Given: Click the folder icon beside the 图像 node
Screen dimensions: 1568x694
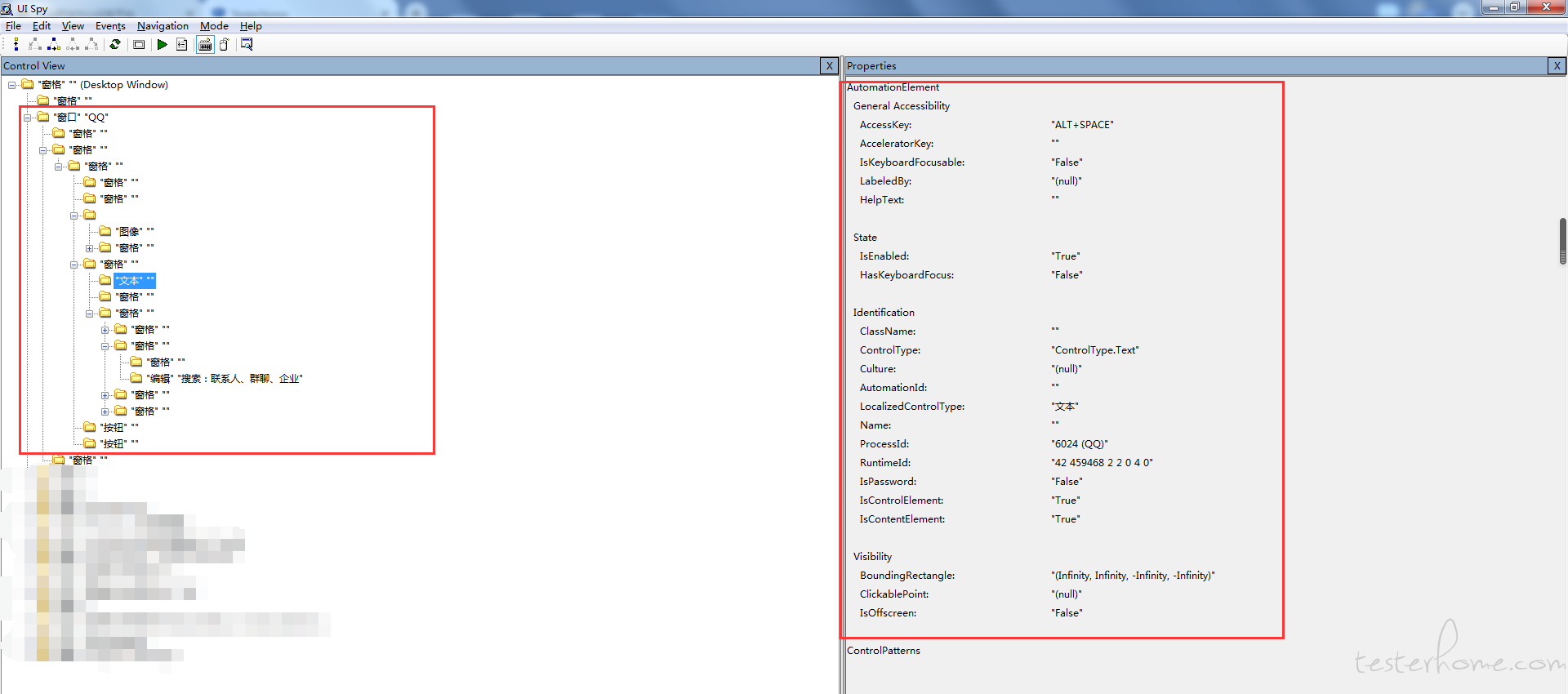Looking at the screenshot, I should (x=105, y=232).
